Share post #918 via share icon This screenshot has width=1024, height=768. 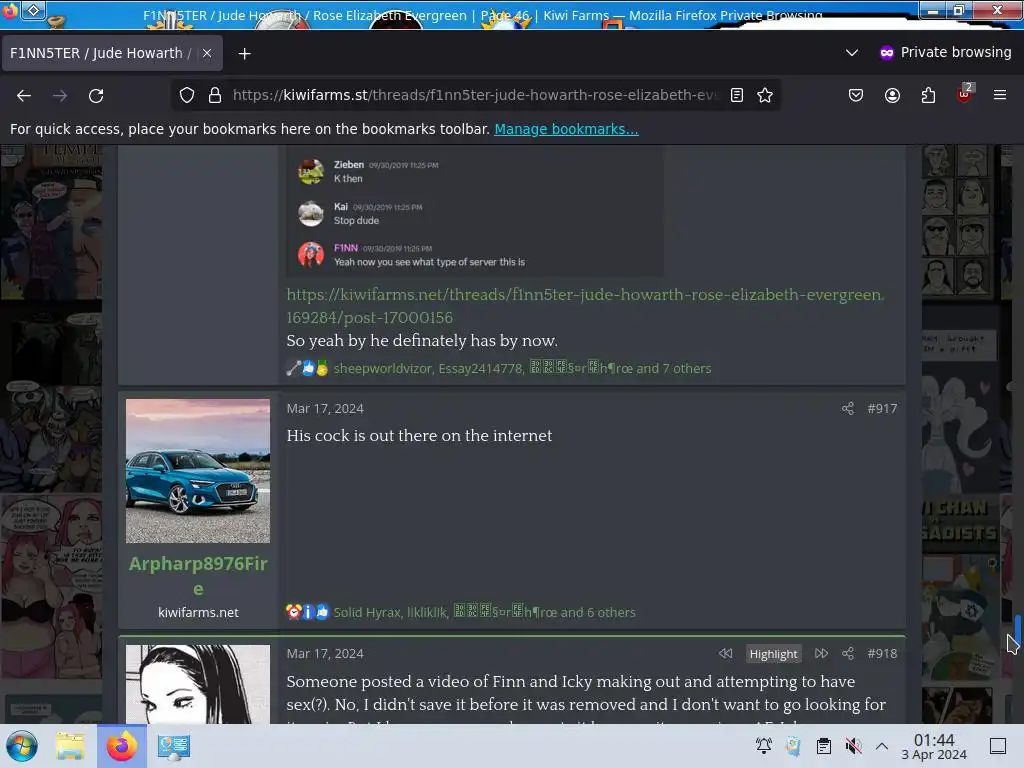point(848,654)
